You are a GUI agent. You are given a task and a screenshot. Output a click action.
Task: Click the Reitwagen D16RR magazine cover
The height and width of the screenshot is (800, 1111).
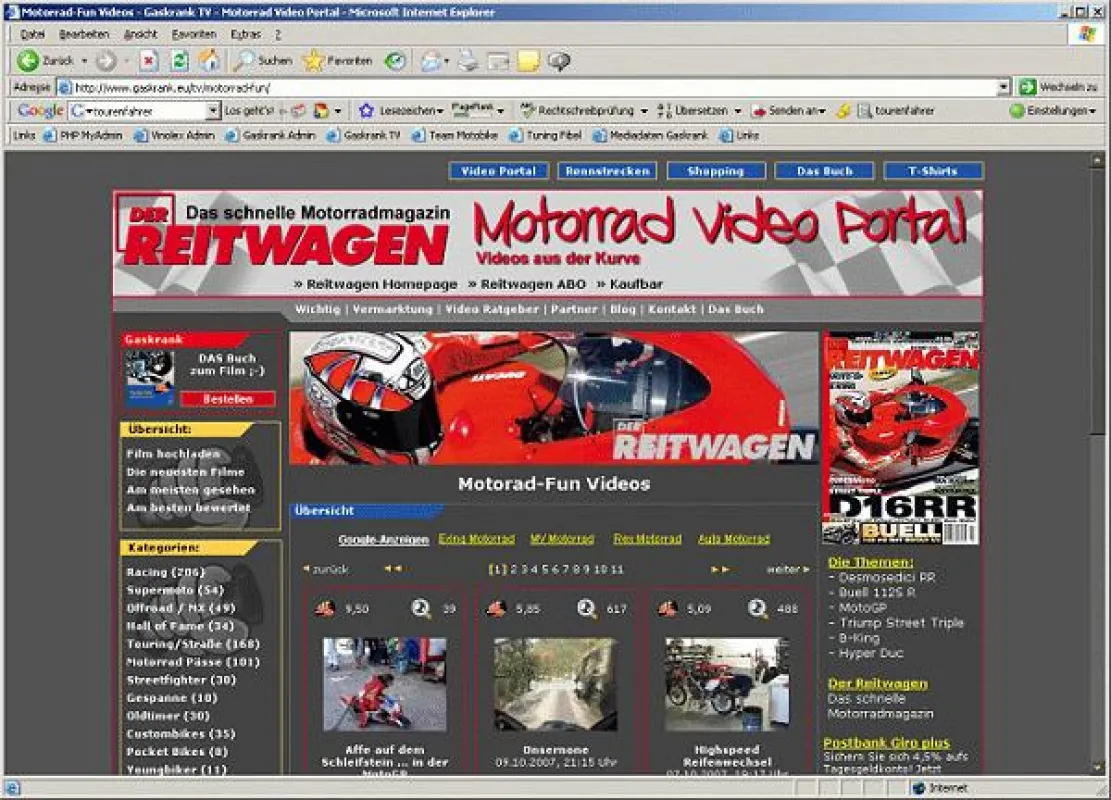coord(901,439)
